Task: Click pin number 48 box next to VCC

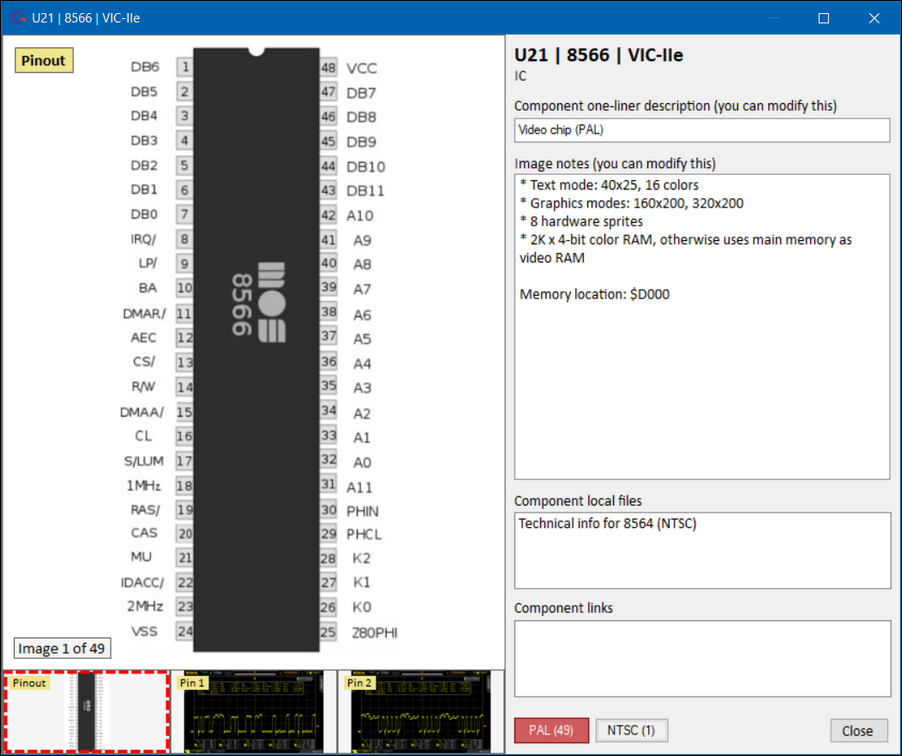Action: tap(328, 67)
